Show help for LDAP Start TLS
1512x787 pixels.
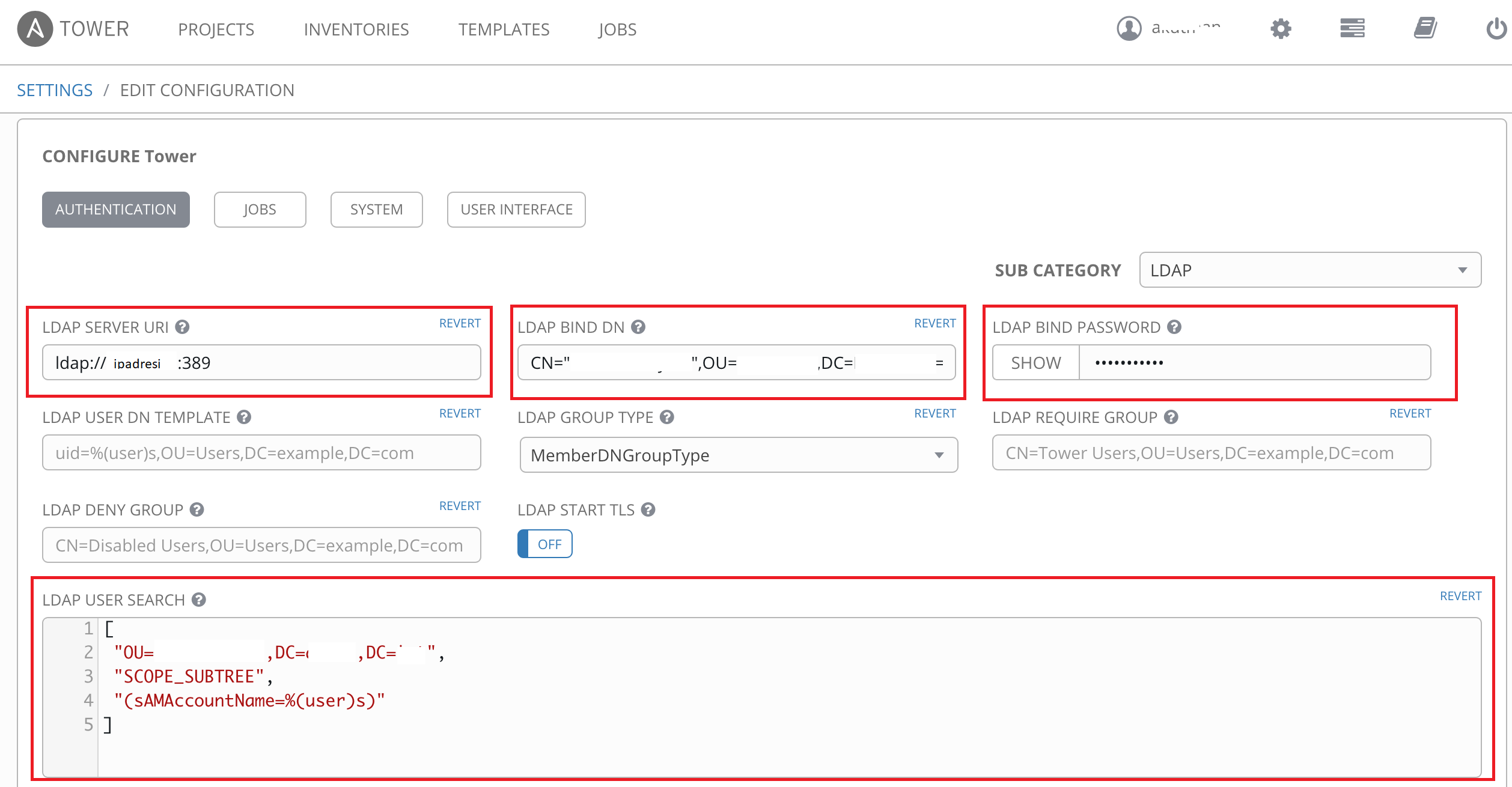coord(648,509)
